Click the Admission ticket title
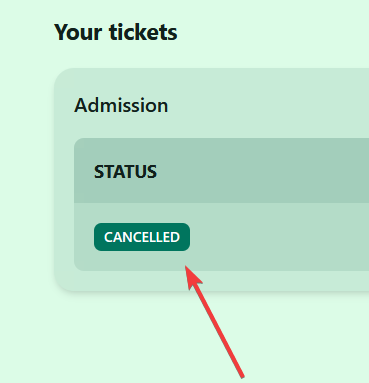The image size is (369, 383). coord(121,105)
